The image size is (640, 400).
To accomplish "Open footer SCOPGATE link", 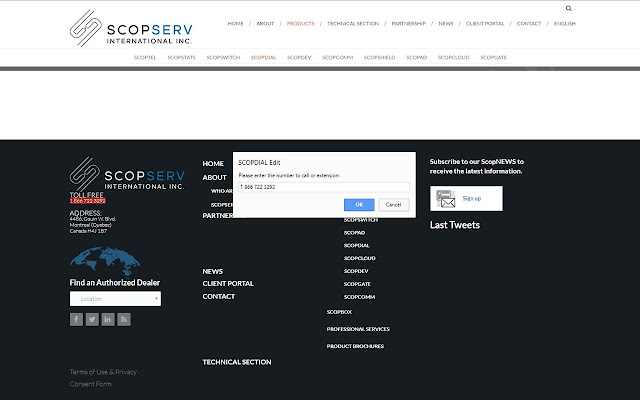I will (x=357, y=284).
